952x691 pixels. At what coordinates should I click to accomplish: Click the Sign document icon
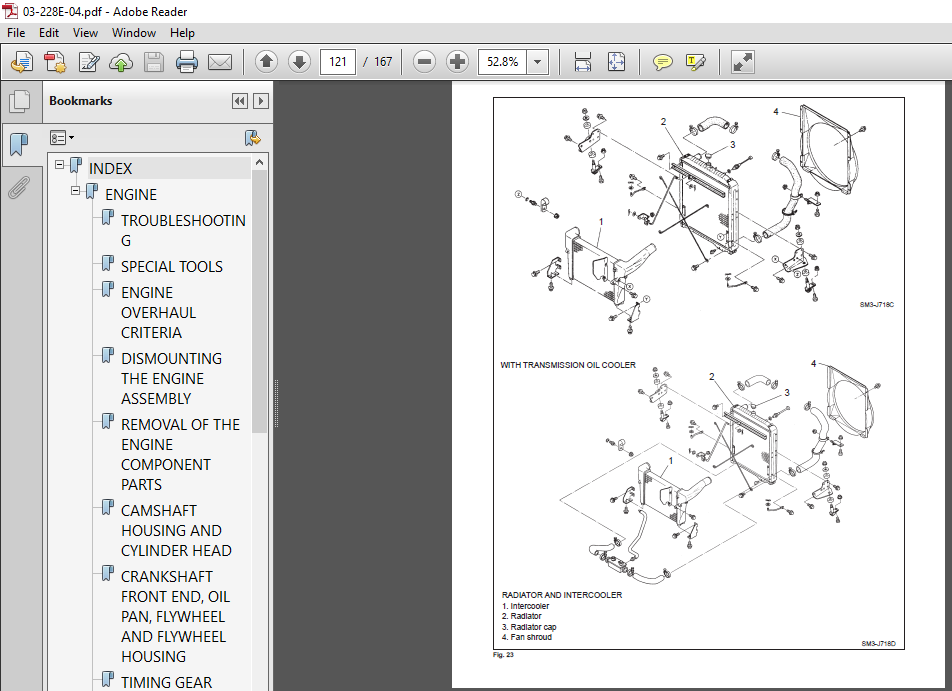pos(89,62)
